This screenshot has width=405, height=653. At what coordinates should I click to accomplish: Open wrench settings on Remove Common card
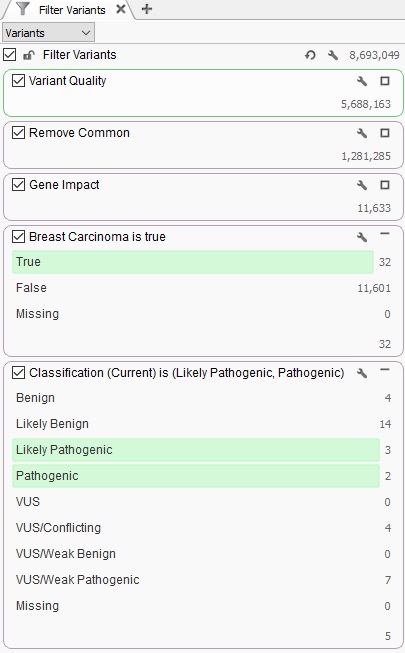(x=362, y=133)
